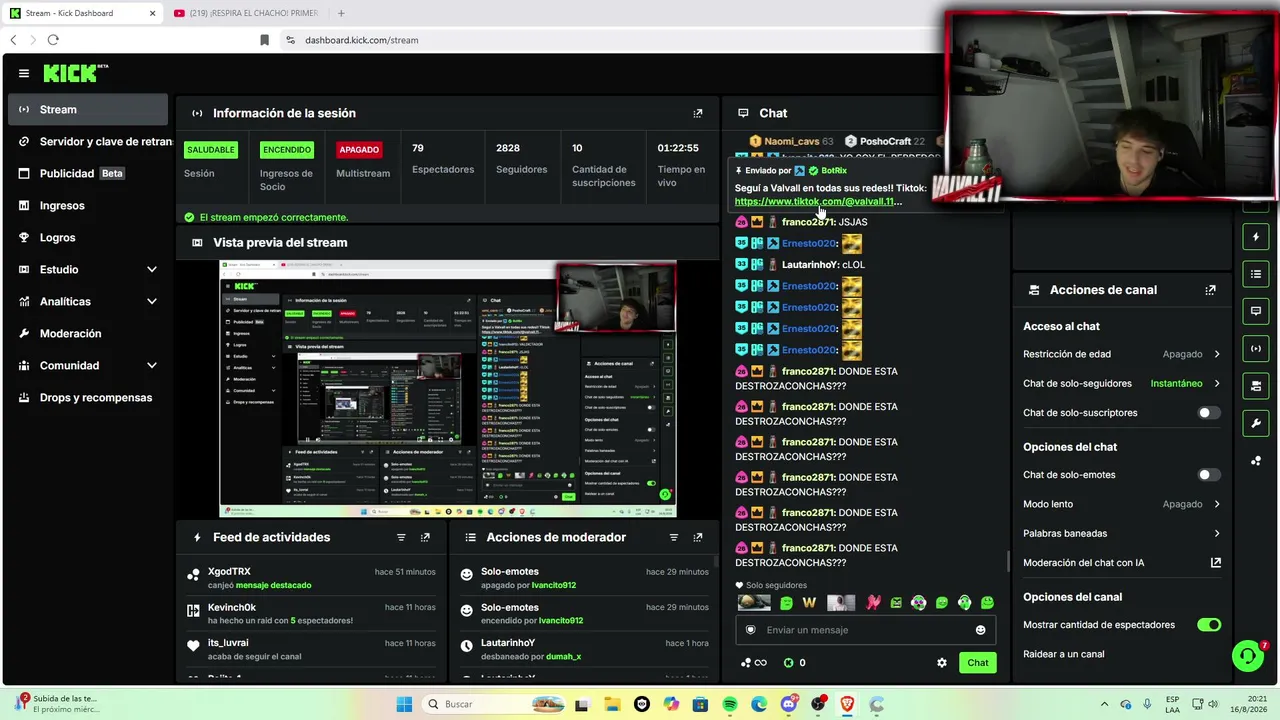Click Moderación del chat con IA

click(x=1083, y=562)
